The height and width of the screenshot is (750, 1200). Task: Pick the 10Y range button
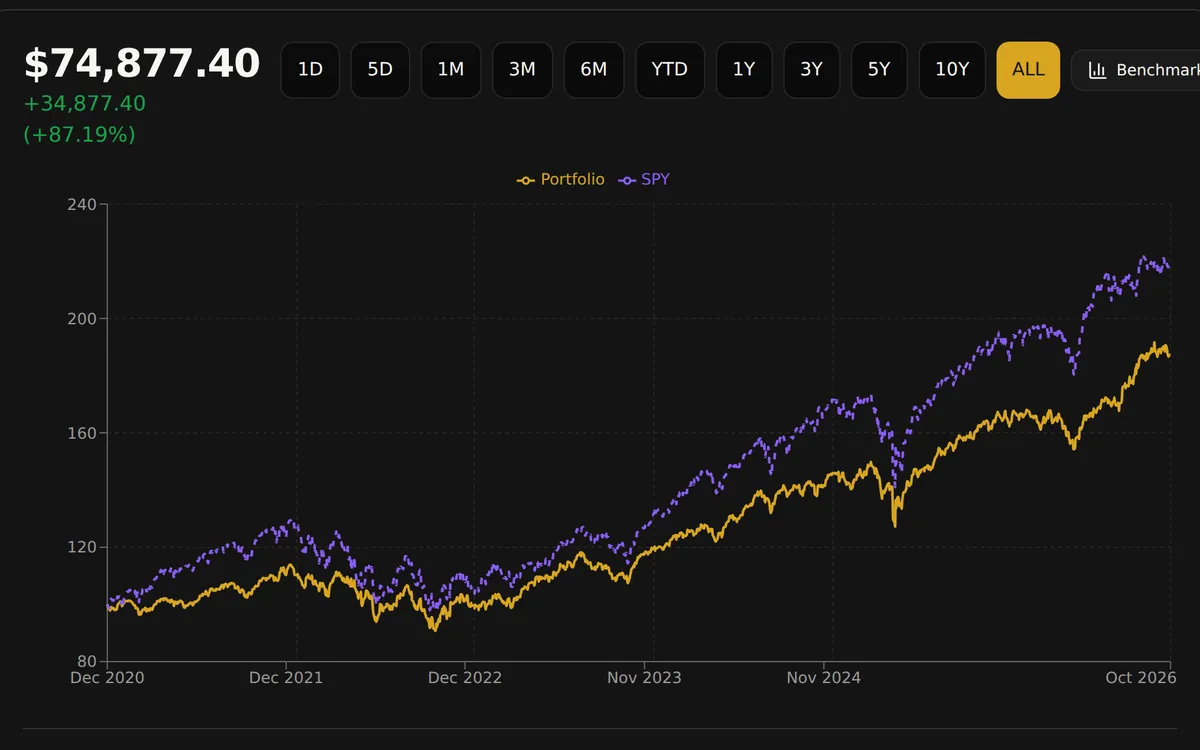click(x=952, y=70)
